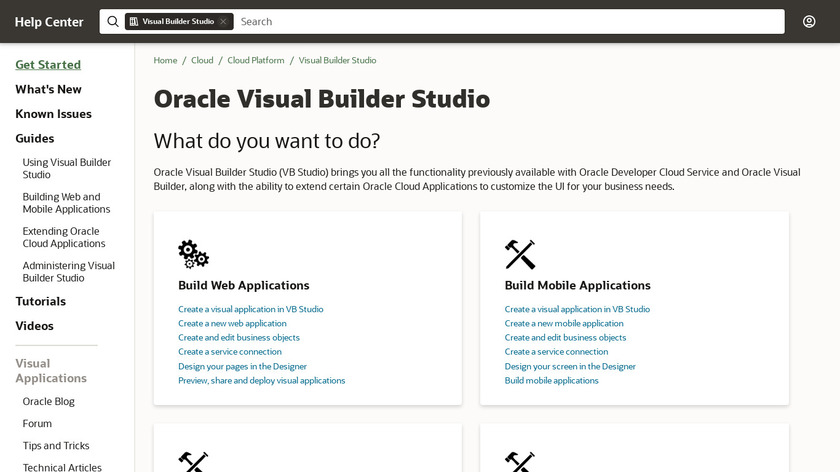Click the search magnifier icon
The image size is (840, 472).
click(x=113, y=21)
